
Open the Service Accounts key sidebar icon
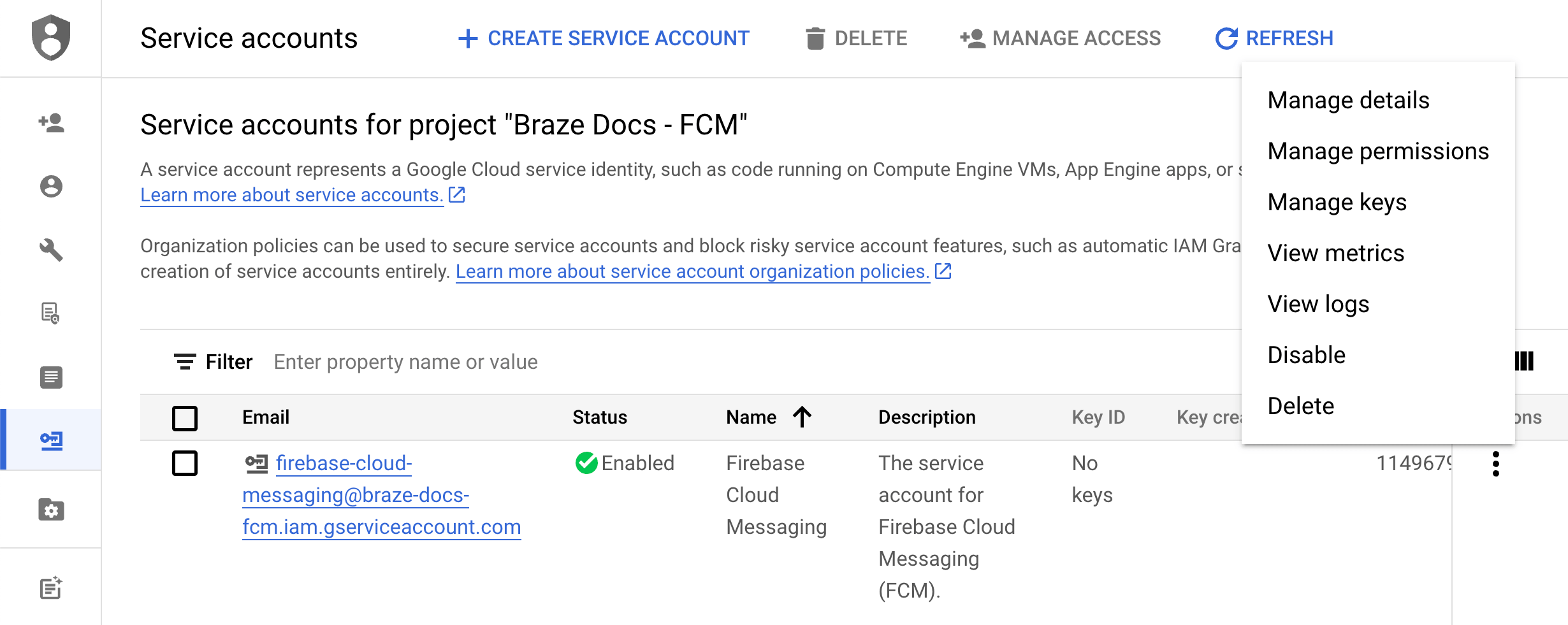click(51, 440)
